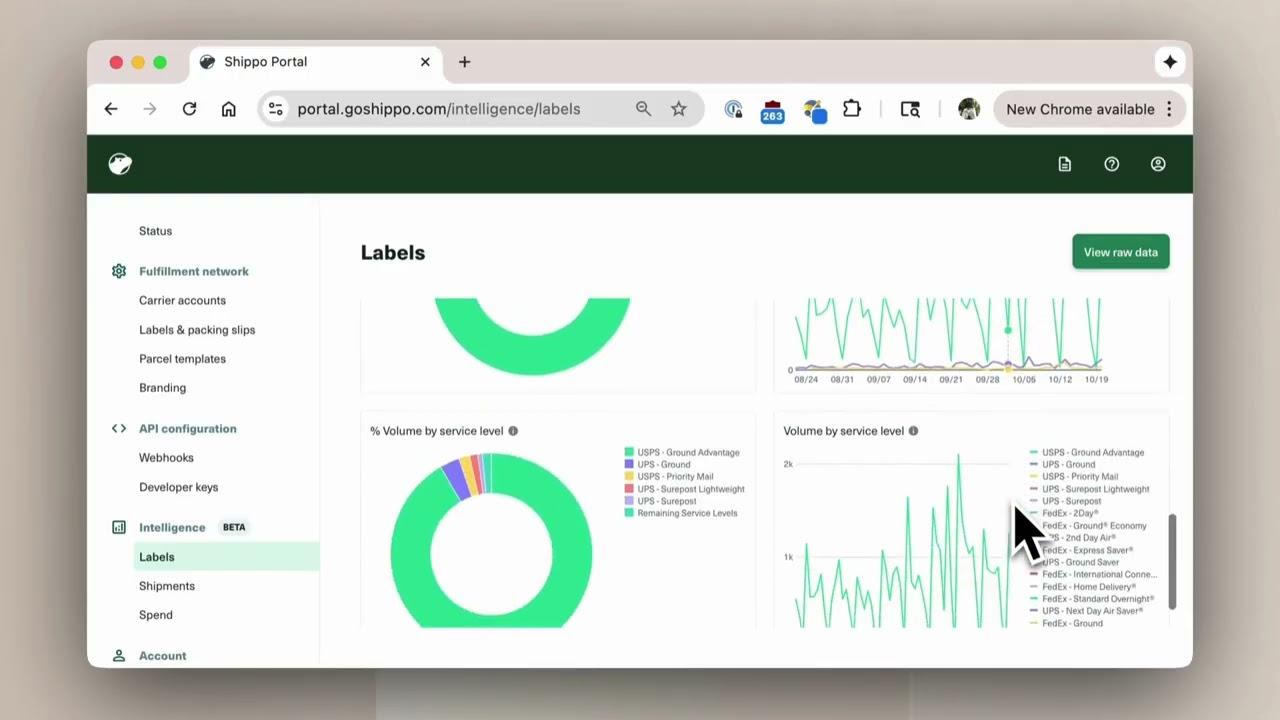
Task: Open a new tab with plus button
Action: [464, 62]
